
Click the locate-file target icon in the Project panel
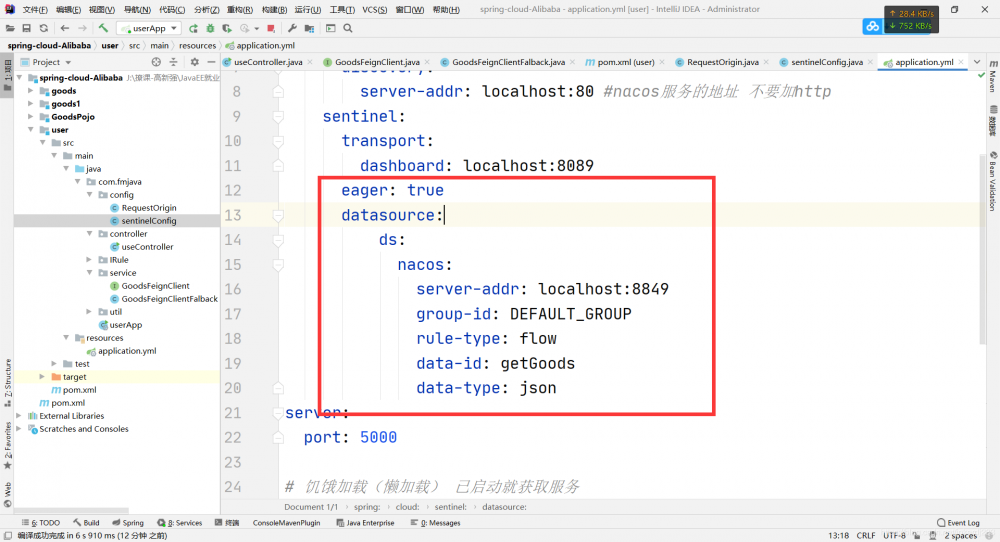pyautogui.click(x=156, y=62)
